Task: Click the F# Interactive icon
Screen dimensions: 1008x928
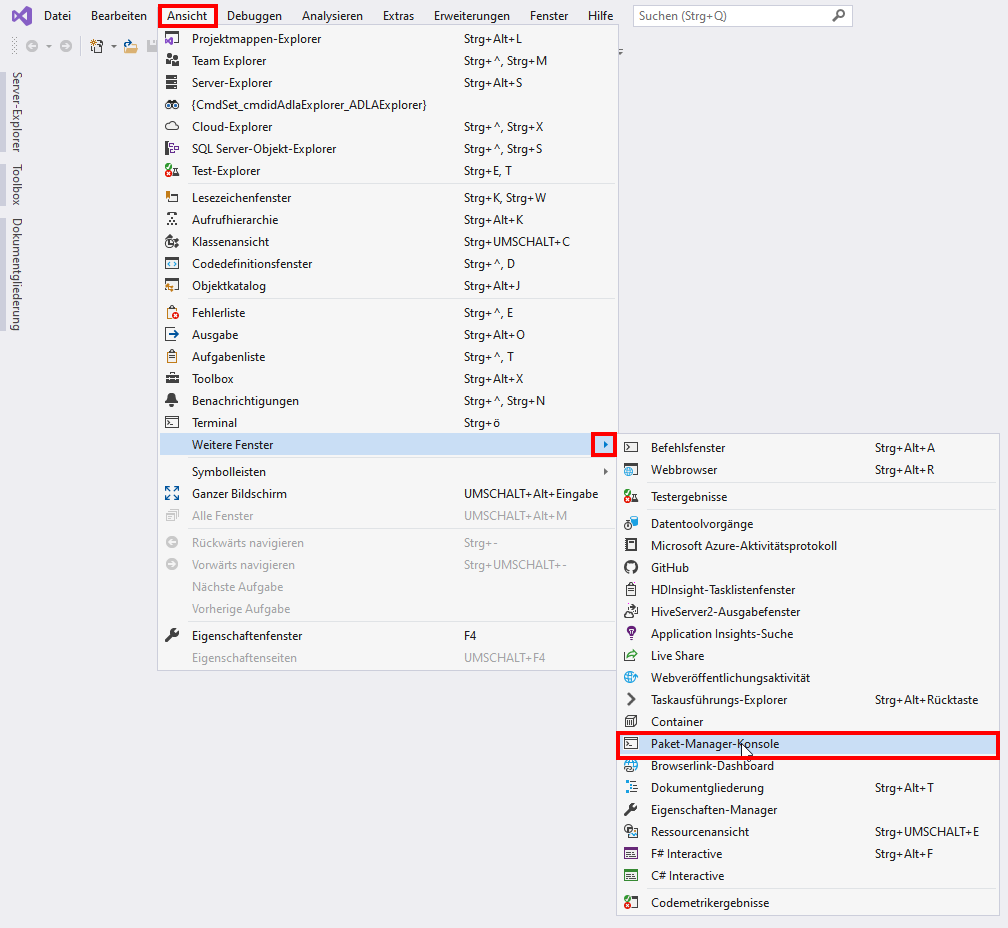Action: click(x=631, y=853)
